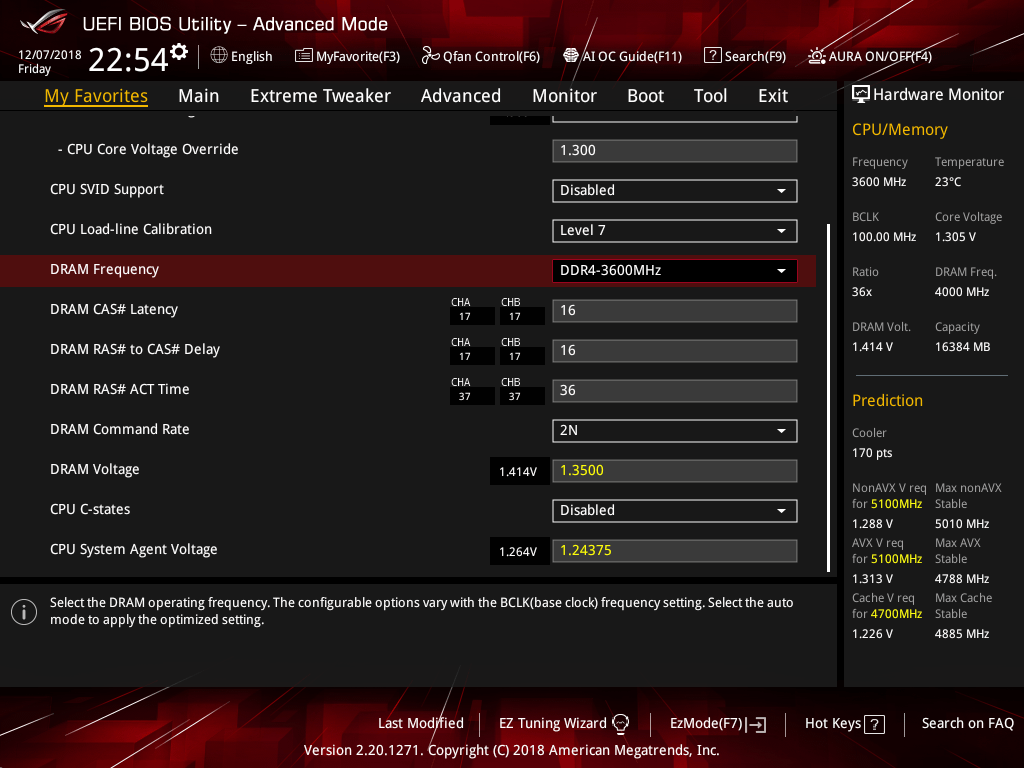Switch to My Favorites tab

(96, 96)
